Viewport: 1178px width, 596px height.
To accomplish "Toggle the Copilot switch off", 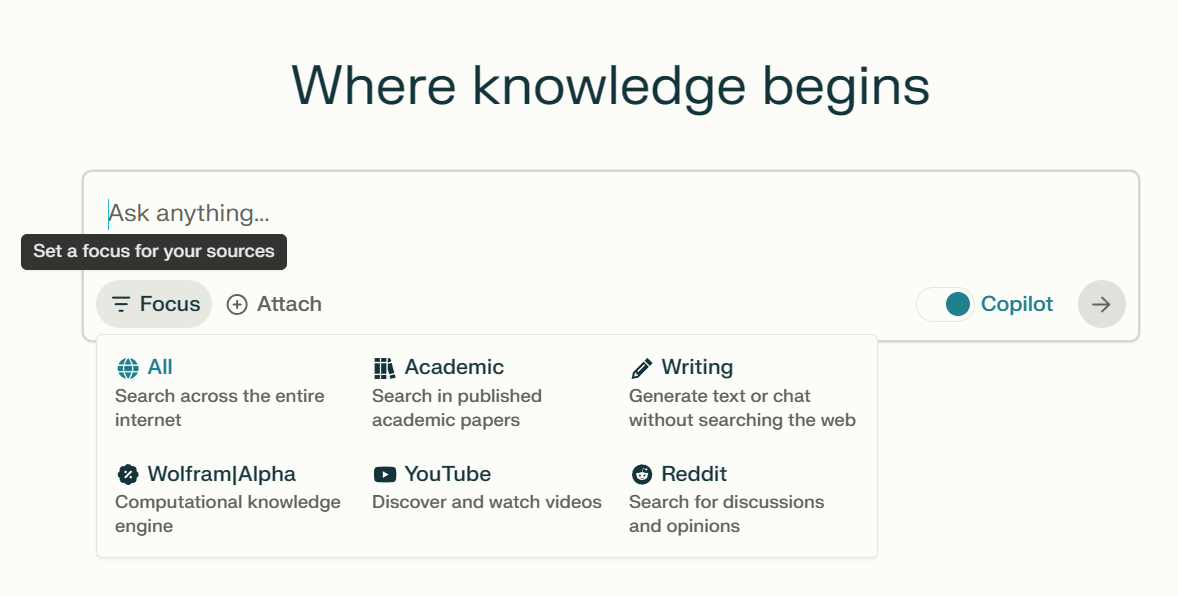I will pos(945,304).
